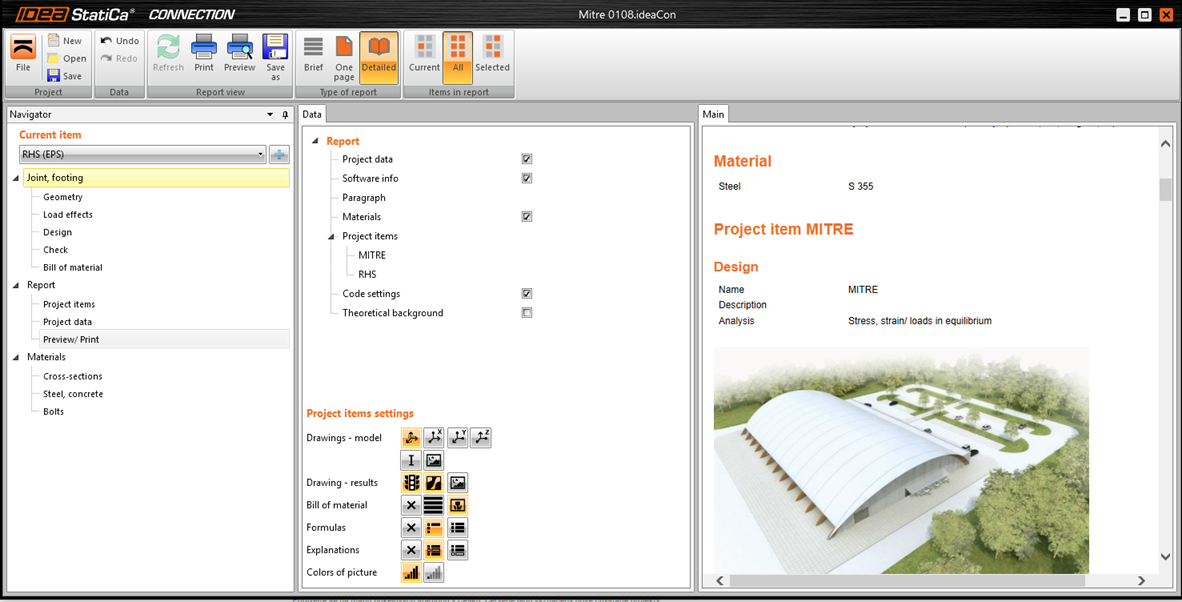Image resolution: width=1182 pixels, height=602 pixels.
Task: Collapse the Project items tree node
Action: point(332,237)
